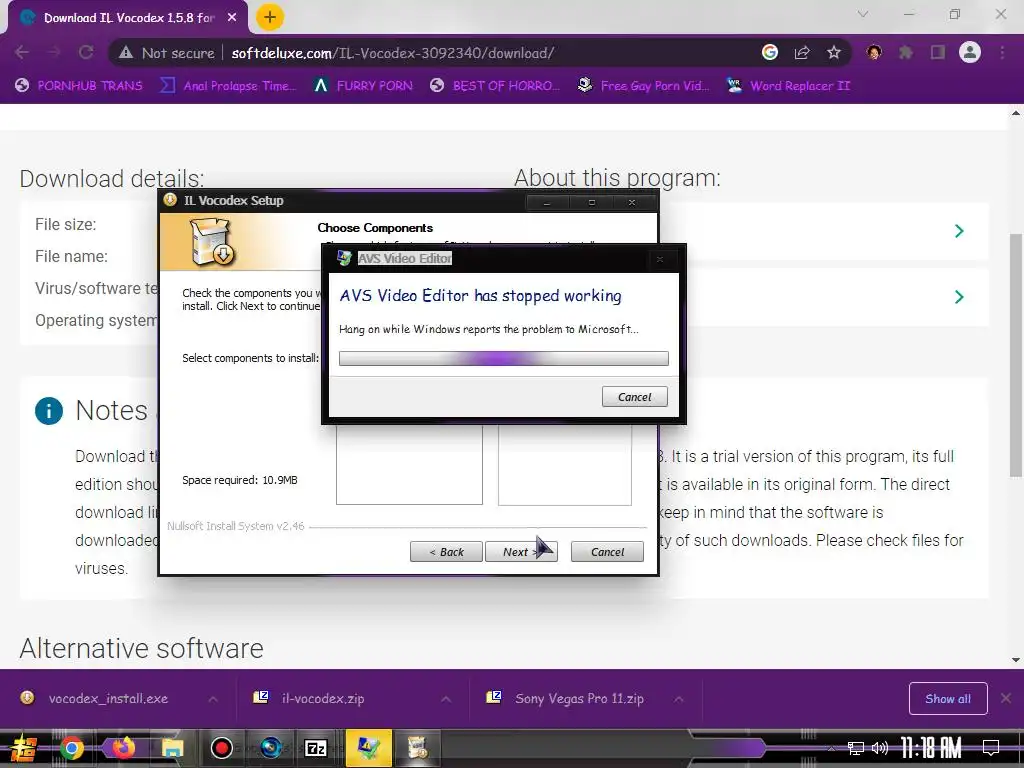Click Show all downloads
Screen dimensions: 1024x768
(x=948, y=699)
